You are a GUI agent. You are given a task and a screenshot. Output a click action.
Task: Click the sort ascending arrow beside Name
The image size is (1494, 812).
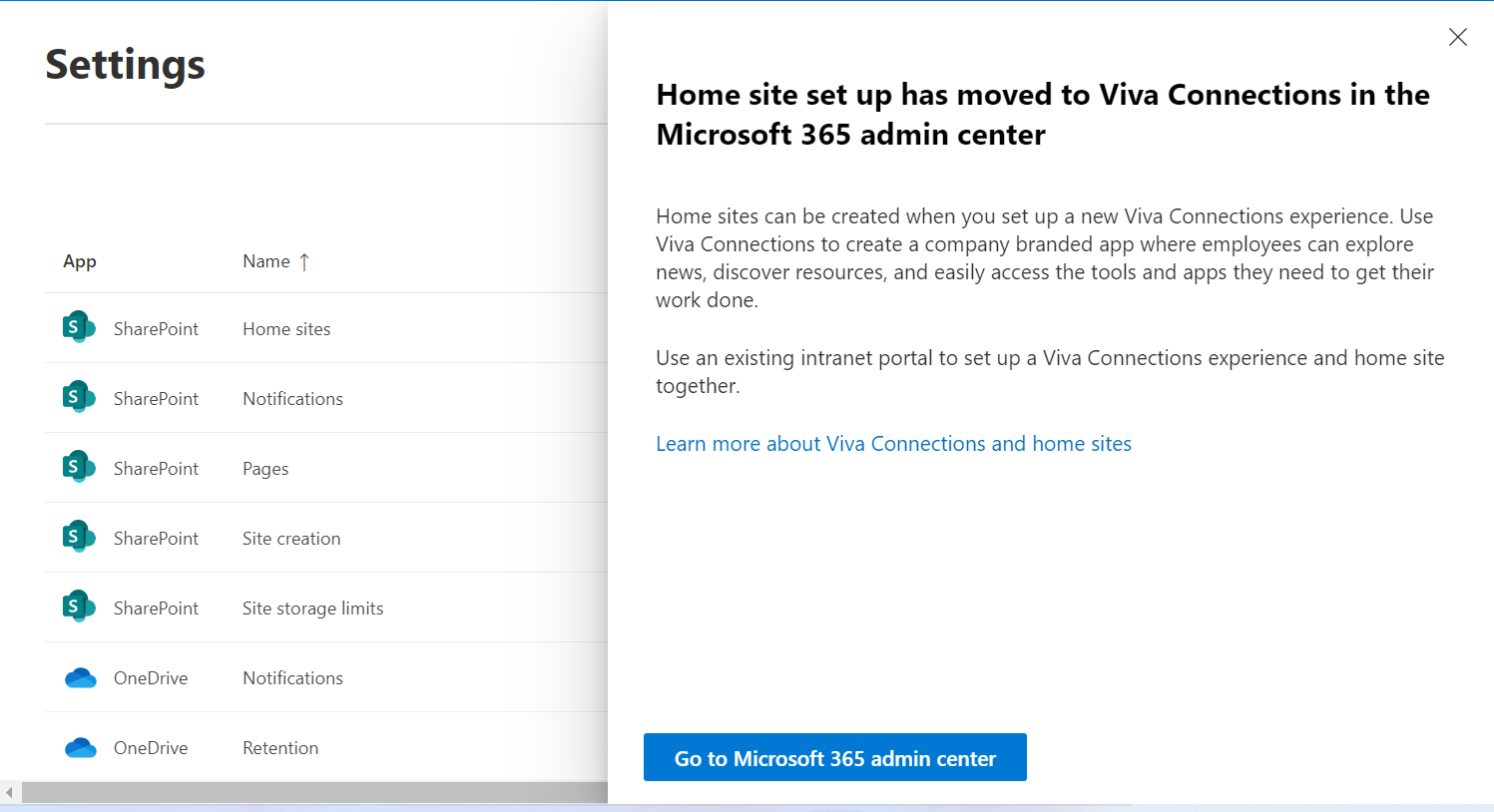coord(304,261)
